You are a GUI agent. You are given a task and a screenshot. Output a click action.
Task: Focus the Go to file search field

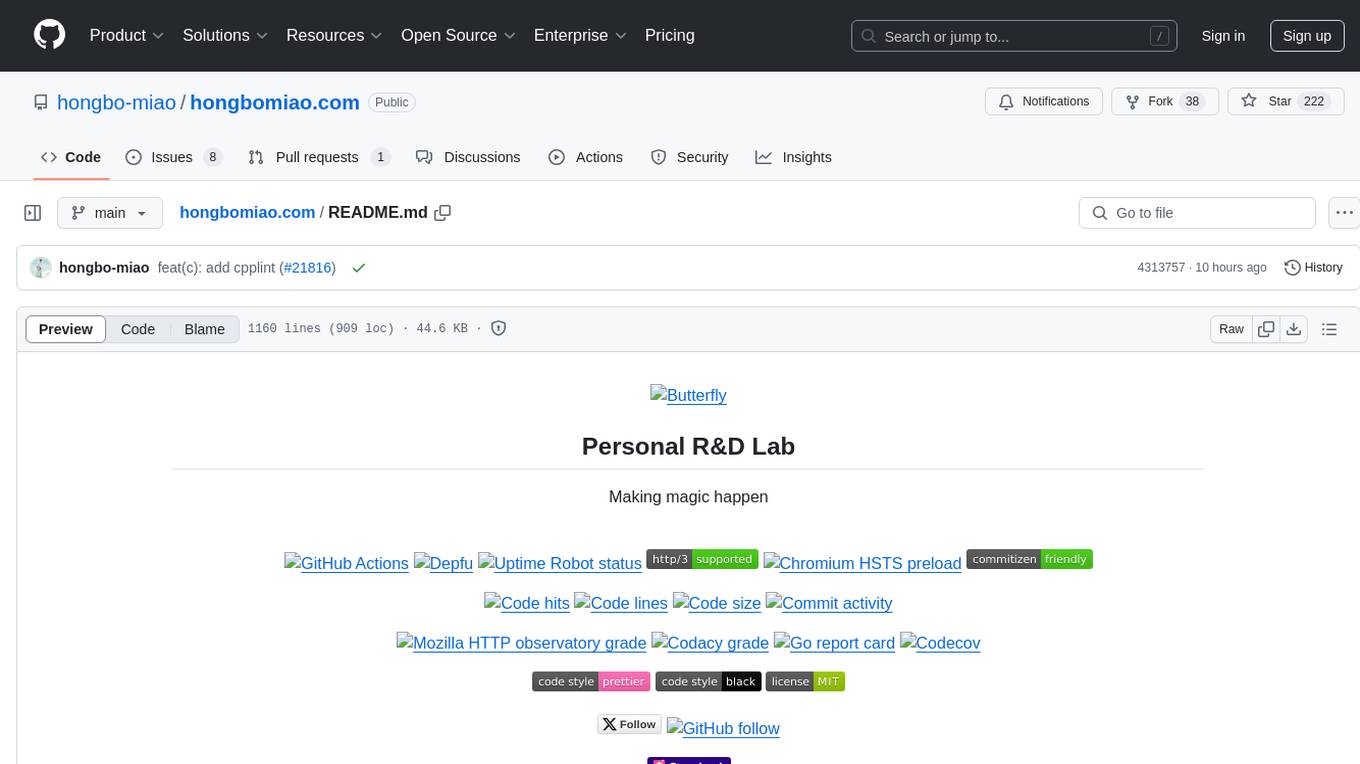[x=1197, y=213]
